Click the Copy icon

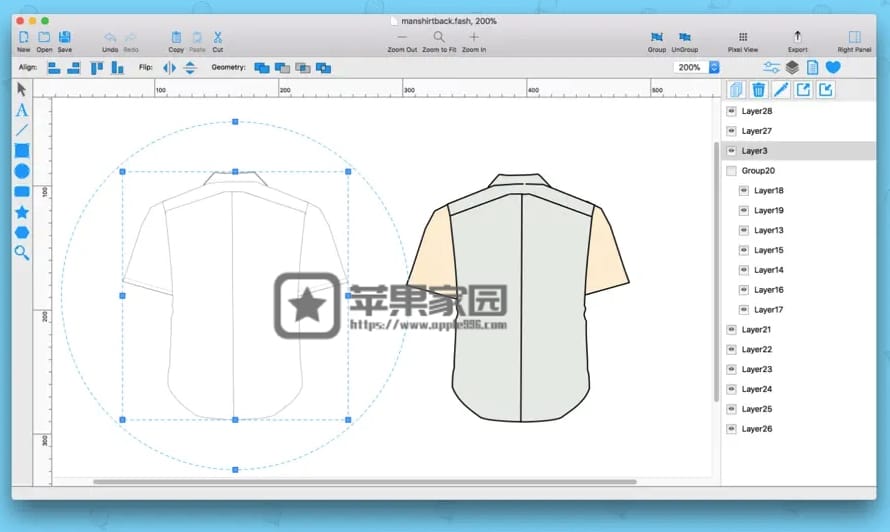click(176, 37)
